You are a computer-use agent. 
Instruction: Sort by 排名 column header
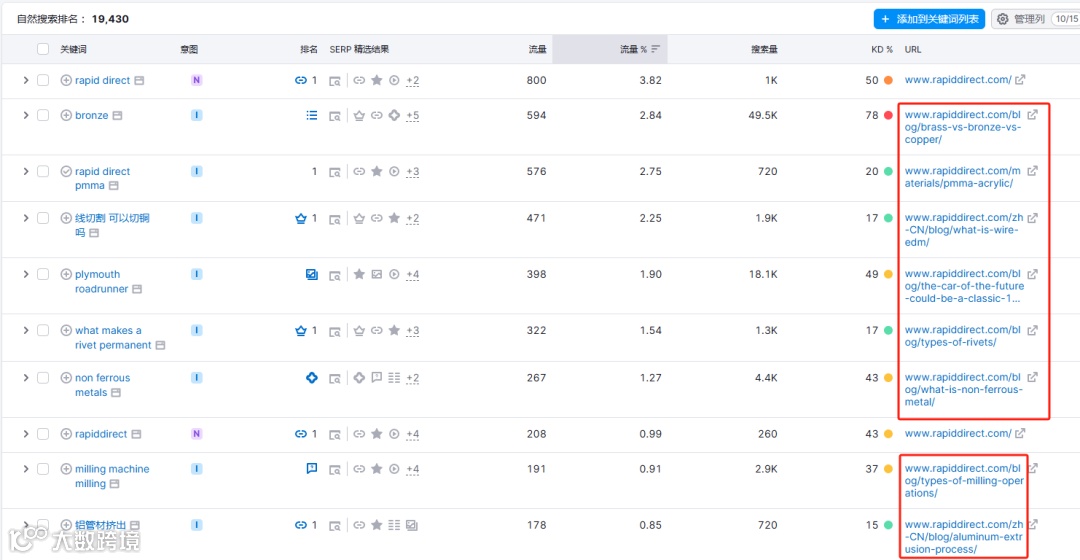(309, 50)
